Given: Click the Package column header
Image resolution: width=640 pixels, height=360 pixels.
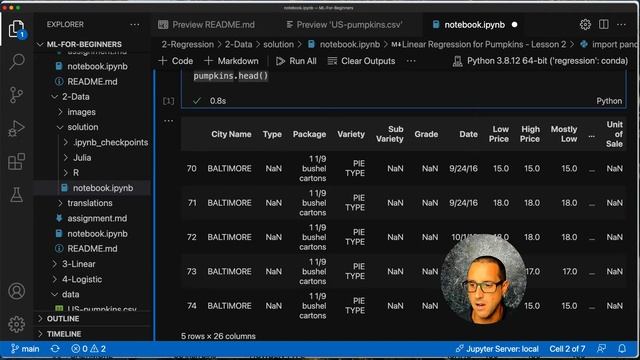Looking at the screenshot, I should coord(309,134).
